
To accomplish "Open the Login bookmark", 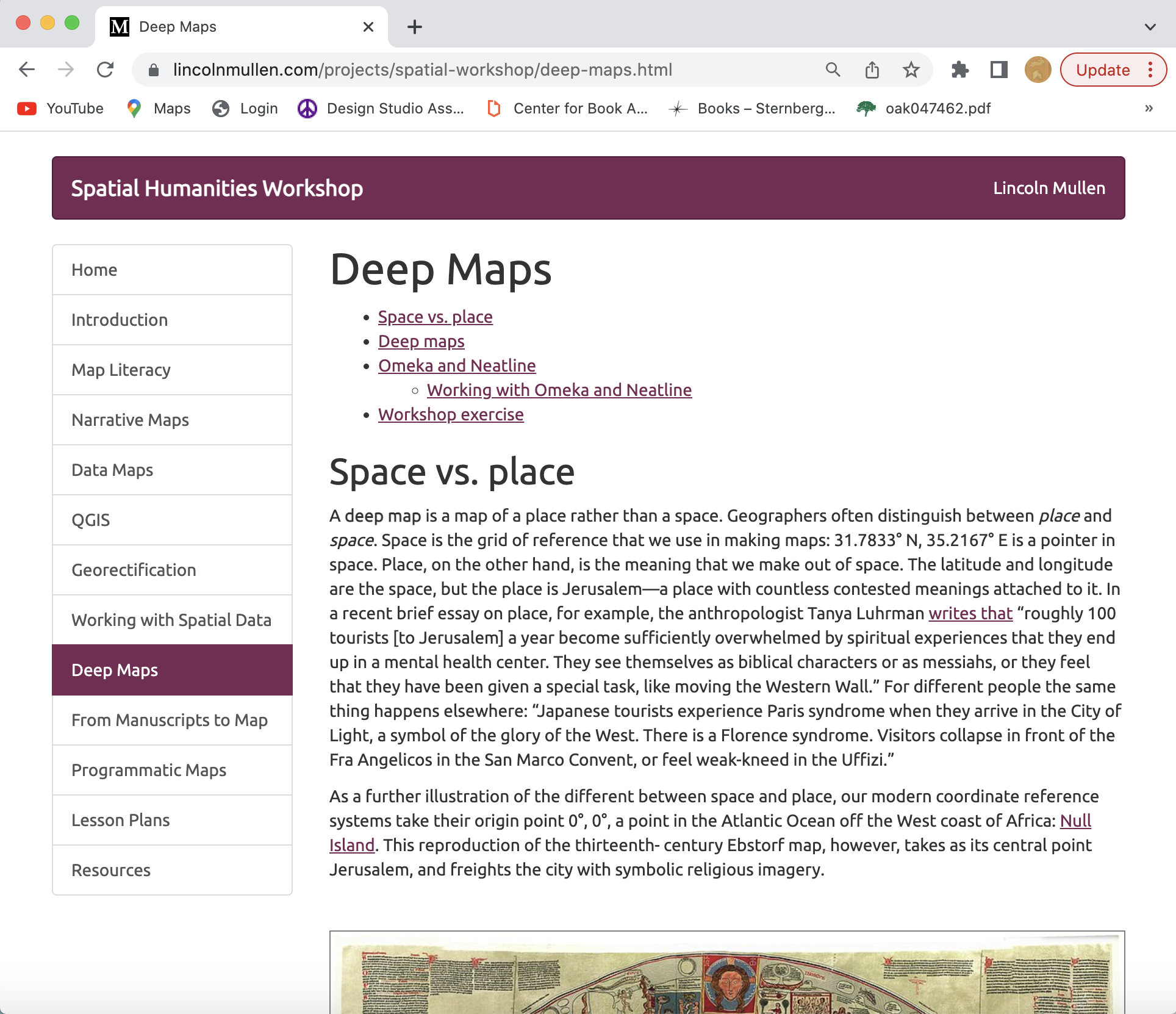I will pos(245,109).
